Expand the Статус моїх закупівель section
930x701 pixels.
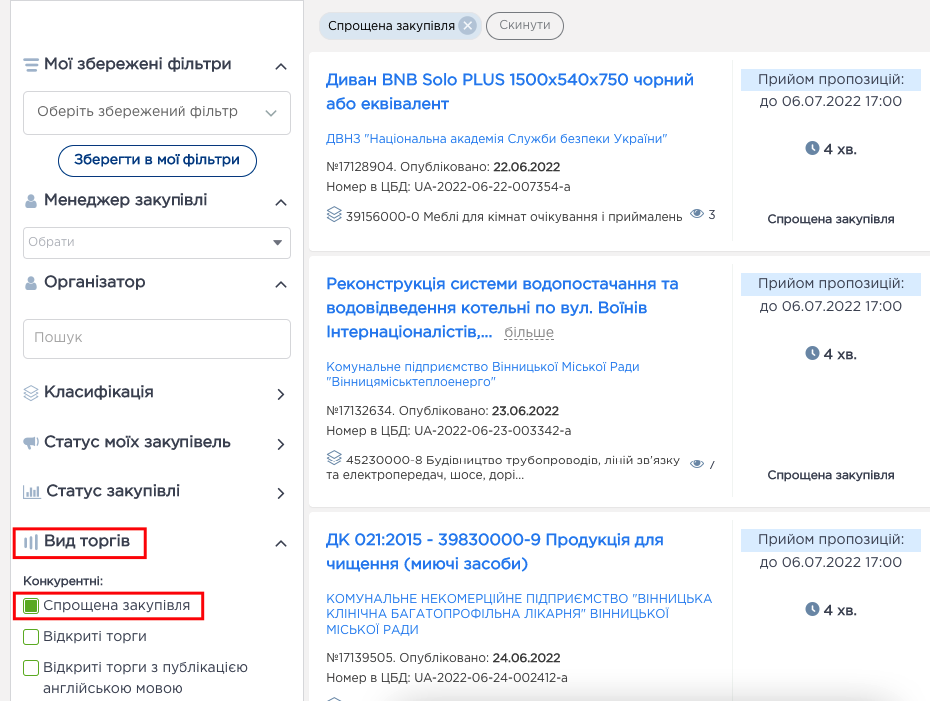point(281,444)
